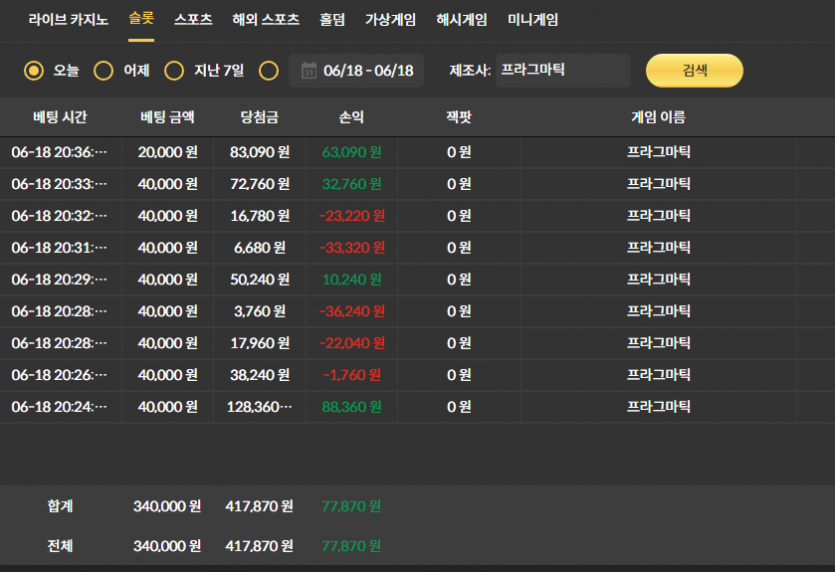
Task: Open the 해외 스포츠 tab
Action: [x=266, y=20]
